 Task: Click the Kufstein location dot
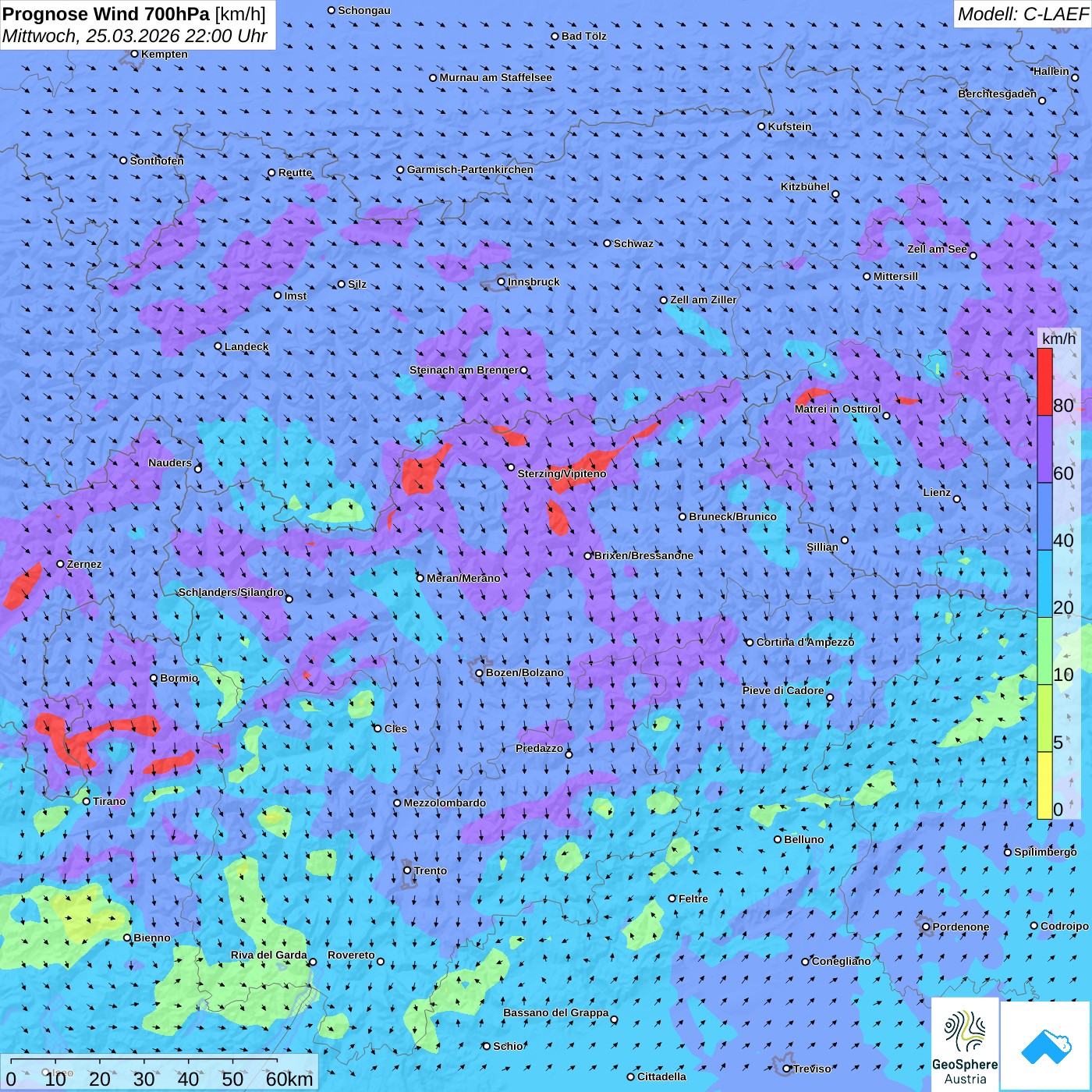(762, 126)
